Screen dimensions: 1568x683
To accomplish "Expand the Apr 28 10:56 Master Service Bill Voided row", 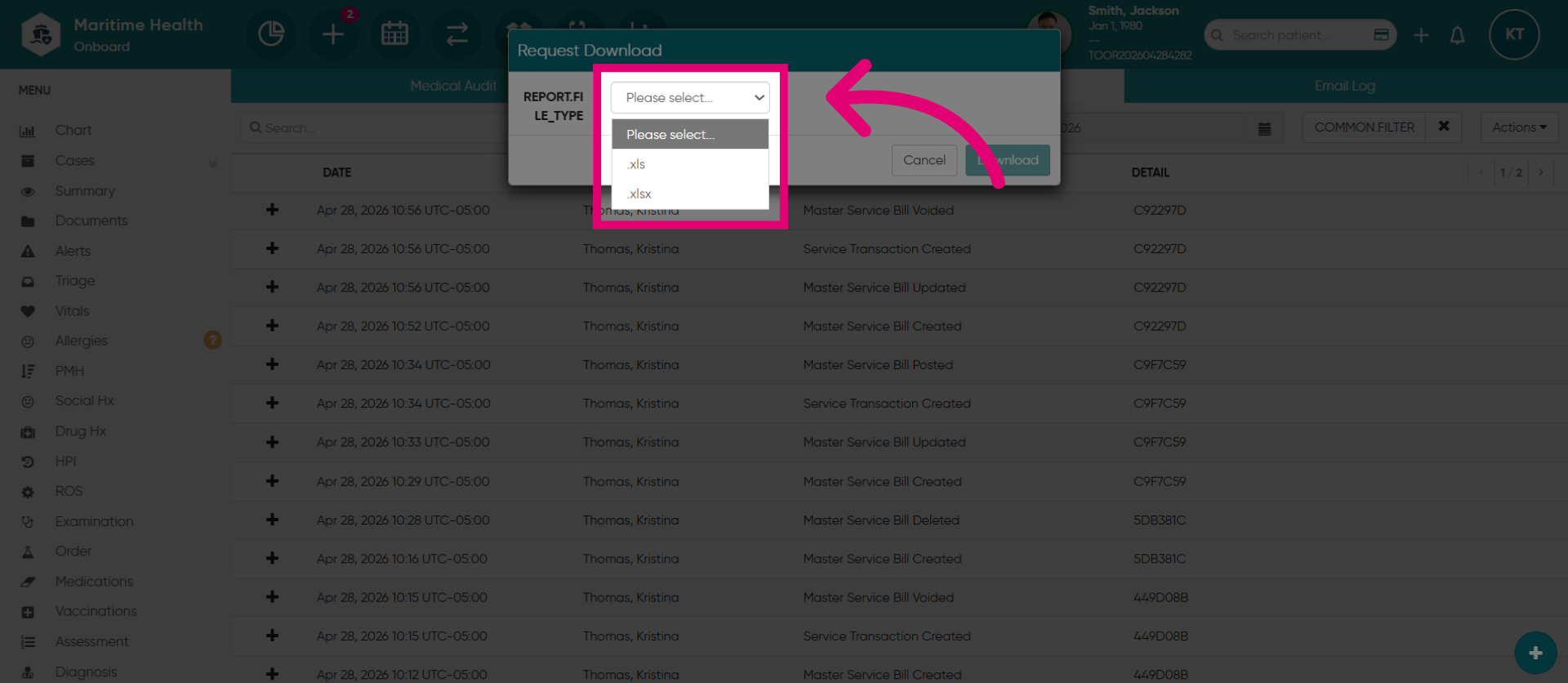I will coord(272,210).
